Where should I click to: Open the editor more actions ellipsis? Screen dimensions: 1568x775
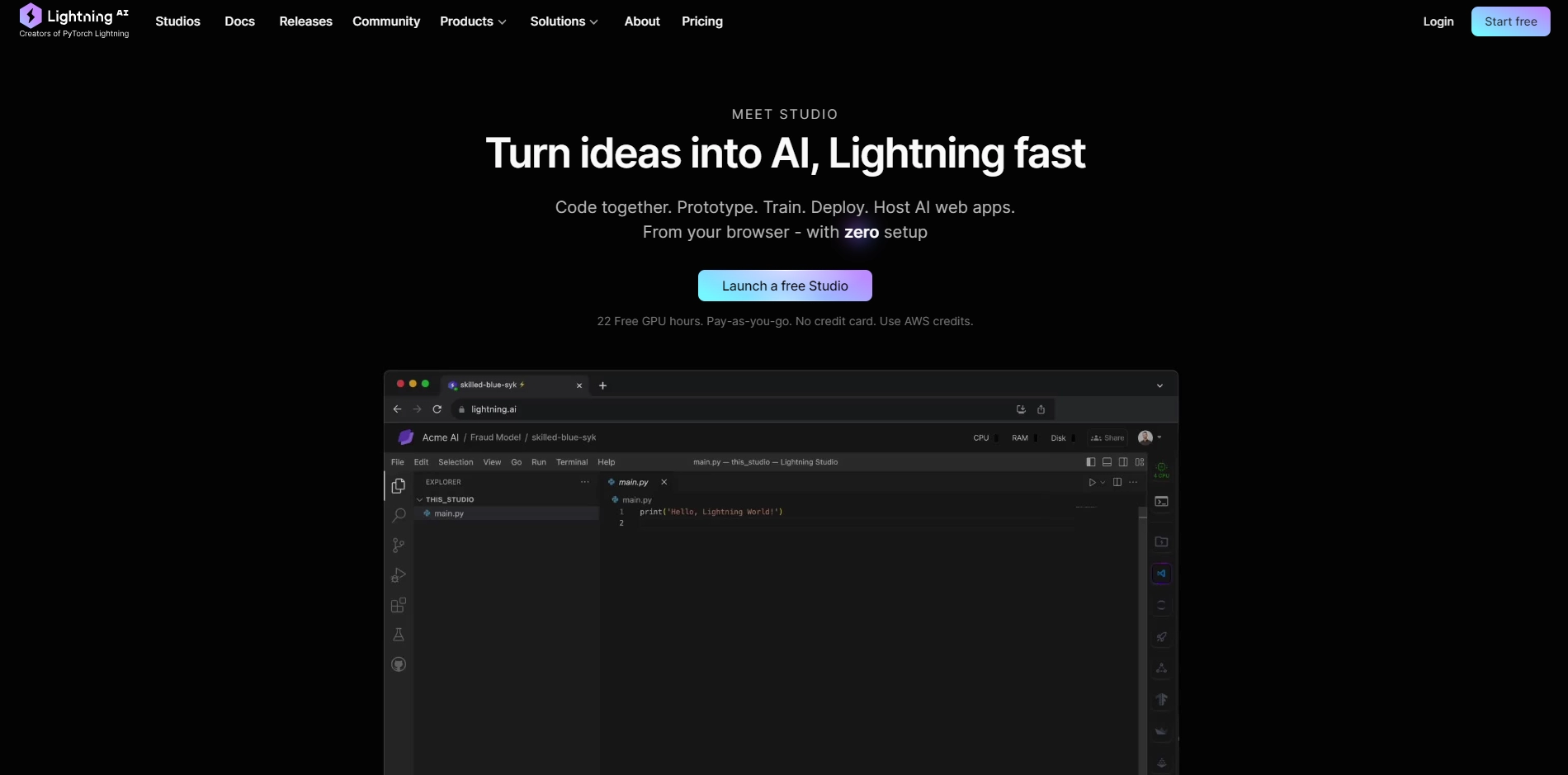pos(1133,482)
